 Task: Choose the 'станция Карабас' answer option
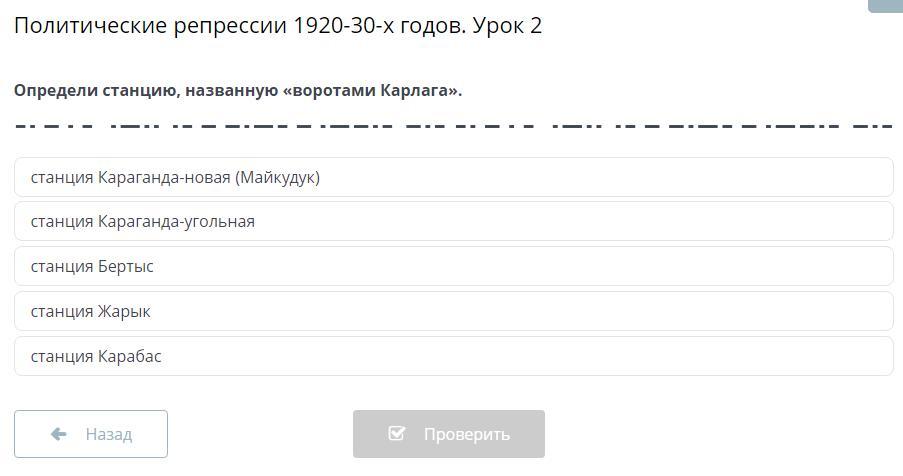pyautogui.click(x=96, y=356)
